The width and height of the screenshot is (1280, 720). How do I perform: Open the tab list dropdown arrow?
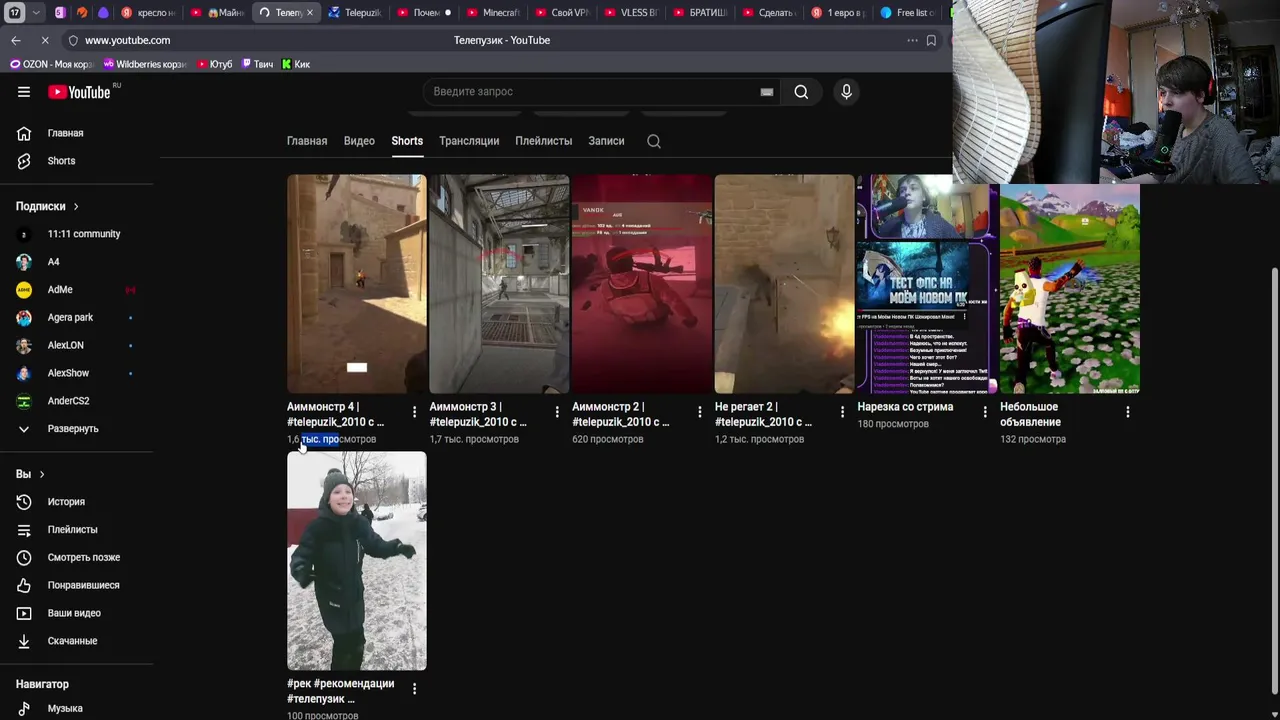[x=36, y=13]
